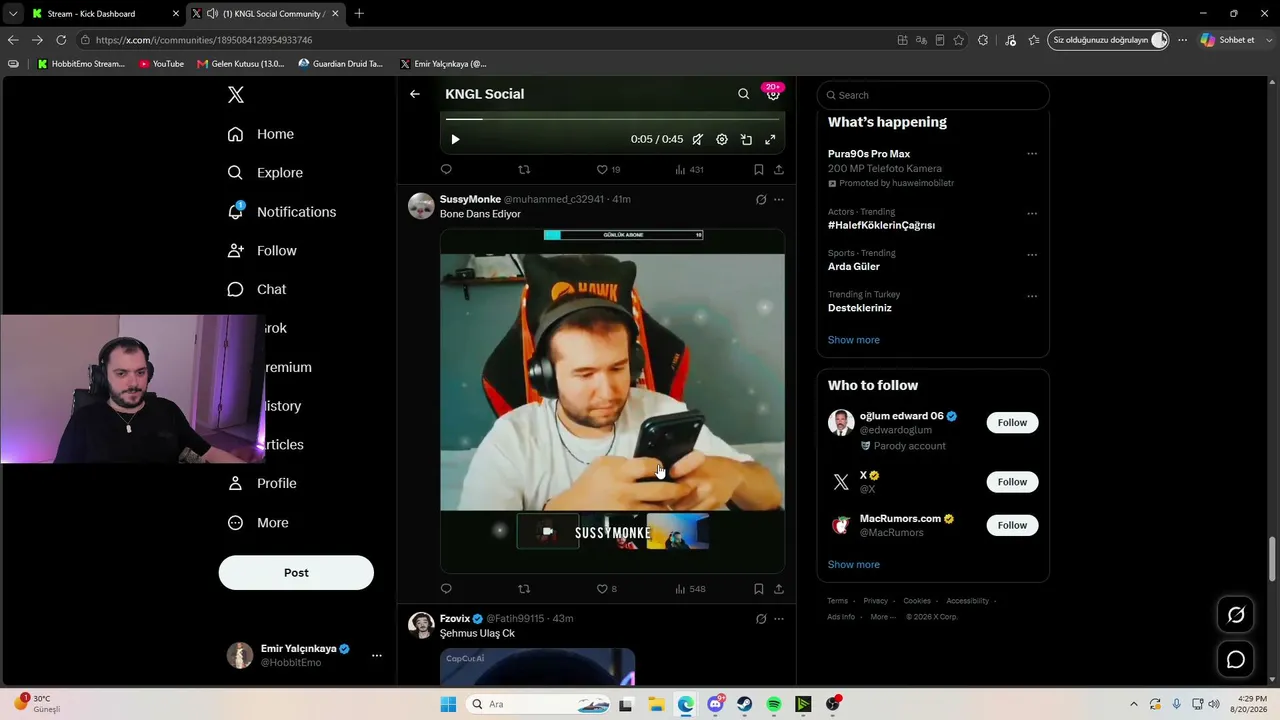The height and width of the screenshot is (720, 1280).
Task: Follow oğlum edward 06
Action: (1012, 423)
